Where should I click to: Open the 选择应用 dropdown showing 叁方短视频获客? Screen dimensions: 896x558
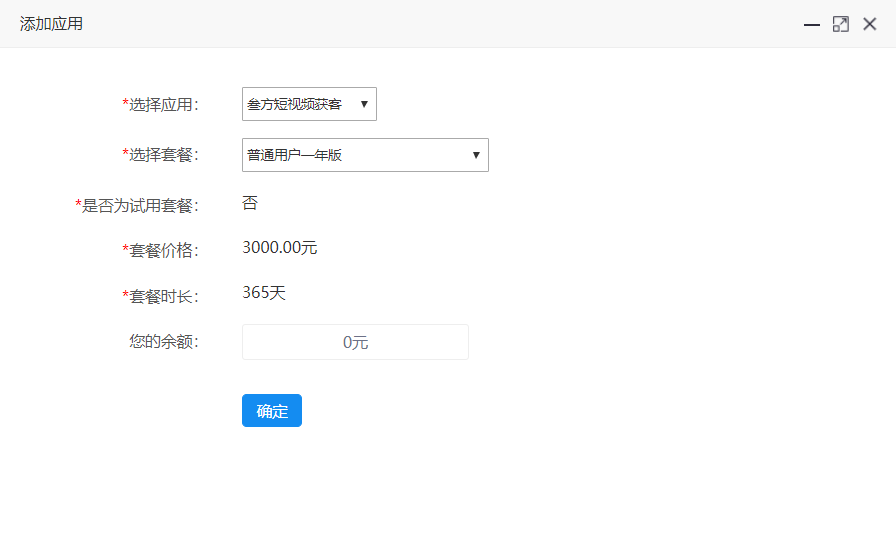point(309,104)
